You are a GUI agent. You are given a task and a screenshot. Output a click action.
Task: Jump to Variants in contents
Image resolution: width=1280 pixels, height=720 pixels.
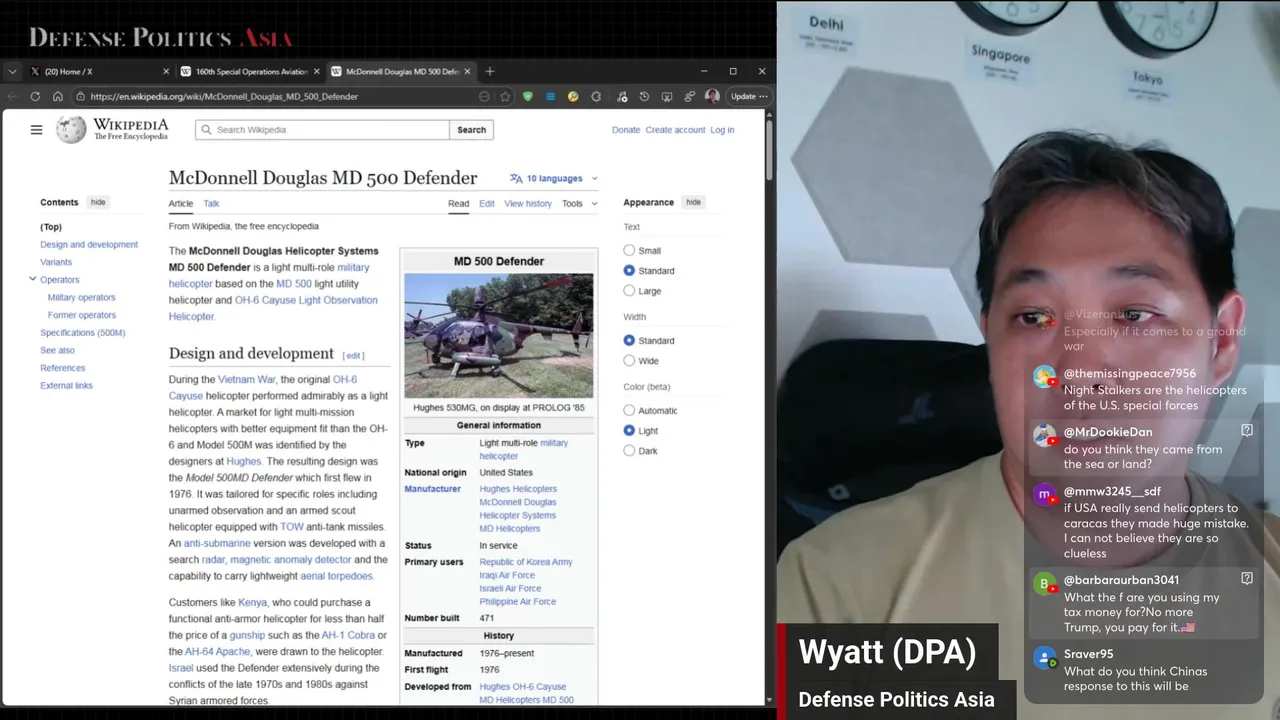click(56, 262)
